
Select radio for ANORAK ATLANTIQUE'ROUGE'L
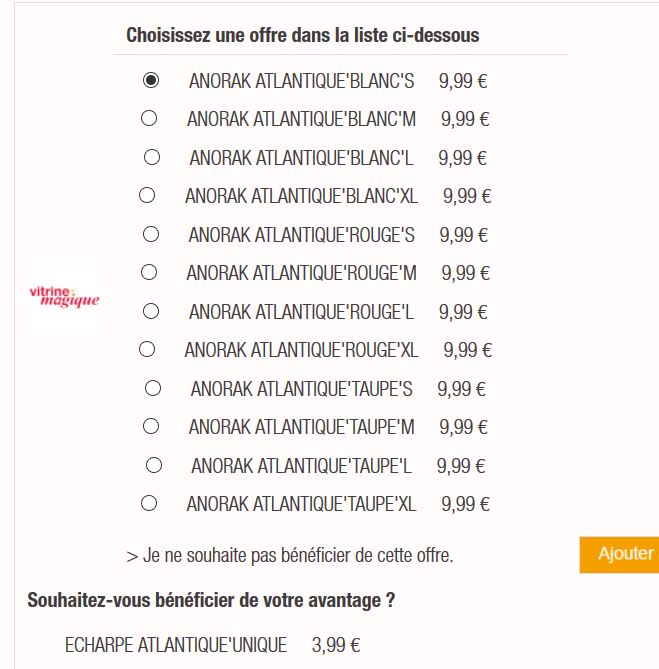point(151,311)
